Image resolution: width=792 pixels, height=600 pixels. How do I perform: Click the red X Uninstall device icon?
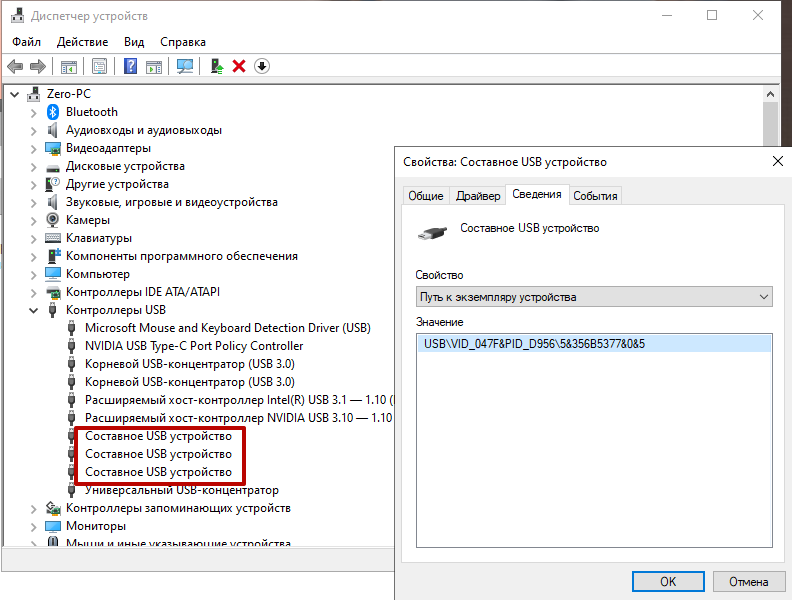(x=239, y=66)
